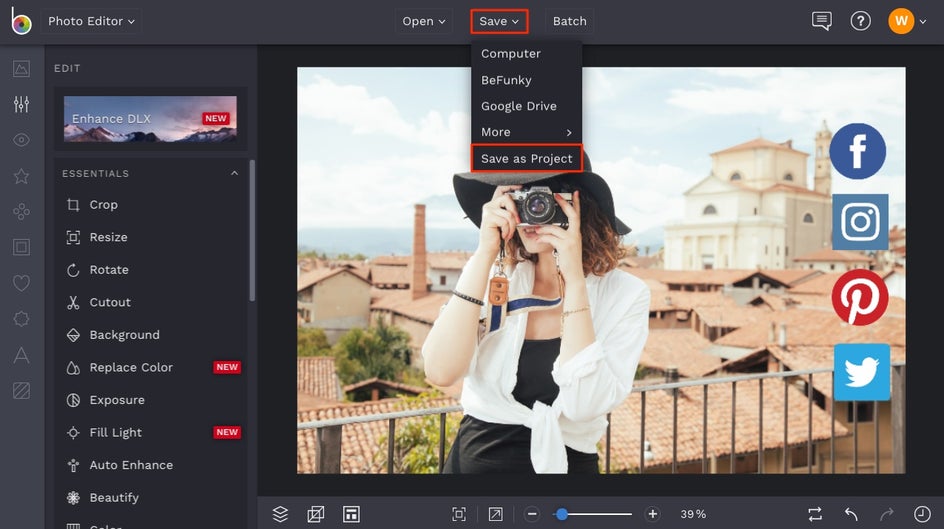Image resolution: width=944 pixels, height=529 pixels.
Task: Expand the account menu chevron
Action: point(923,22)
